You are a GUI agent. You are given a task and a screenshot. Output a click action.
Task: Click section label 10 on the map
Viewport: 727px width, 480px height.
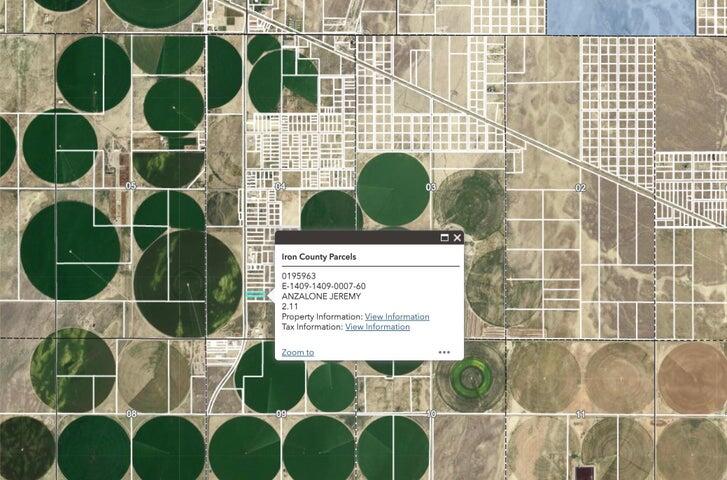coord(430,413)
